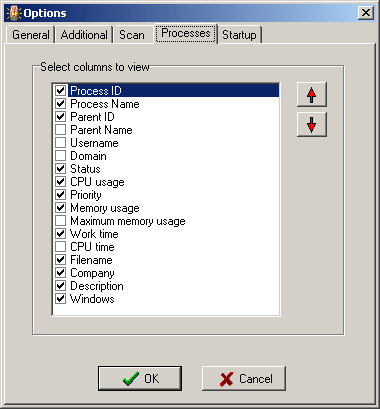Image resolution: width=380 pixels, height=409 pixels.
Task: Select the 'Process Name' list row text
Action: coord(105,104)
